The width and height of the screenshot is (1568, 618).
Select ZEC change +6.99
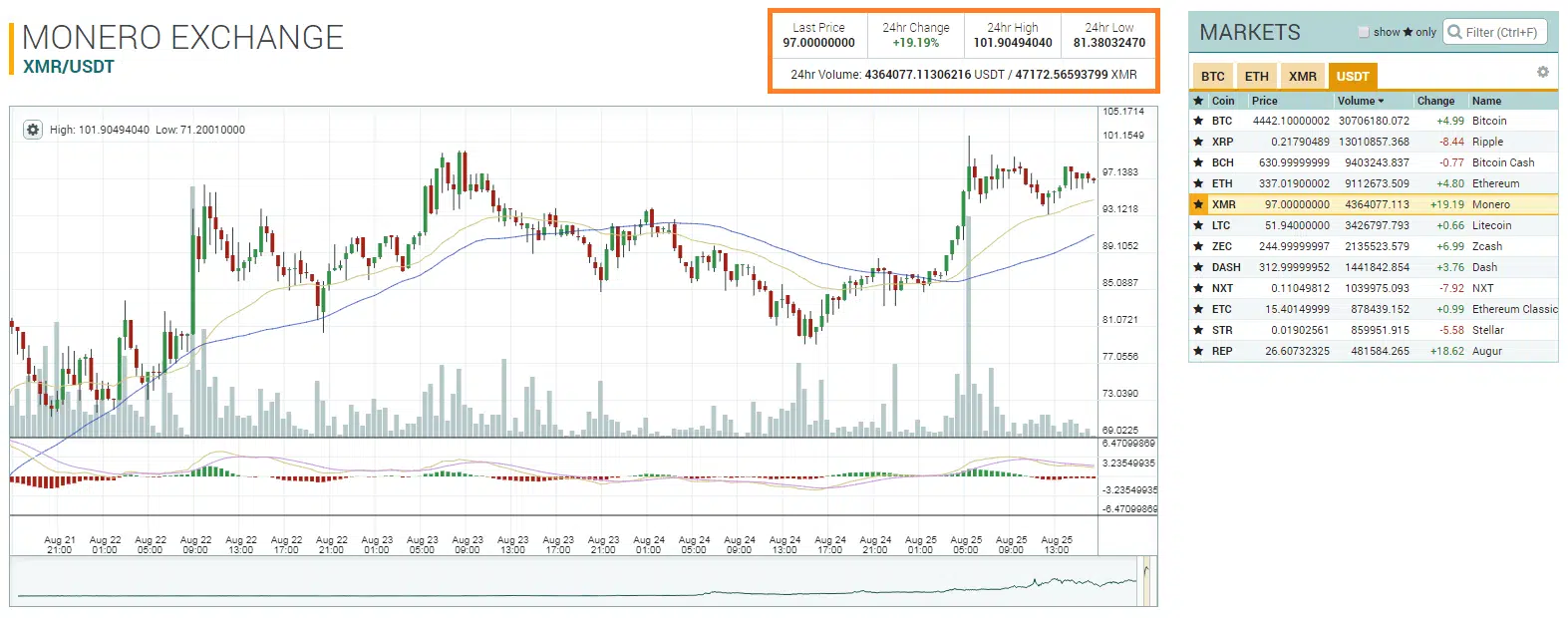[x=1450, y=246]
